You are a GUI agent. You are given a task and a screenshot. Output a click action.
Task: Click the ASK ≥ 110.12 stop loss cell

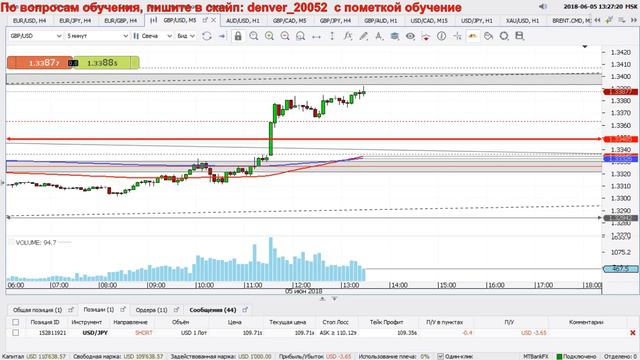(x=338, y=333)
